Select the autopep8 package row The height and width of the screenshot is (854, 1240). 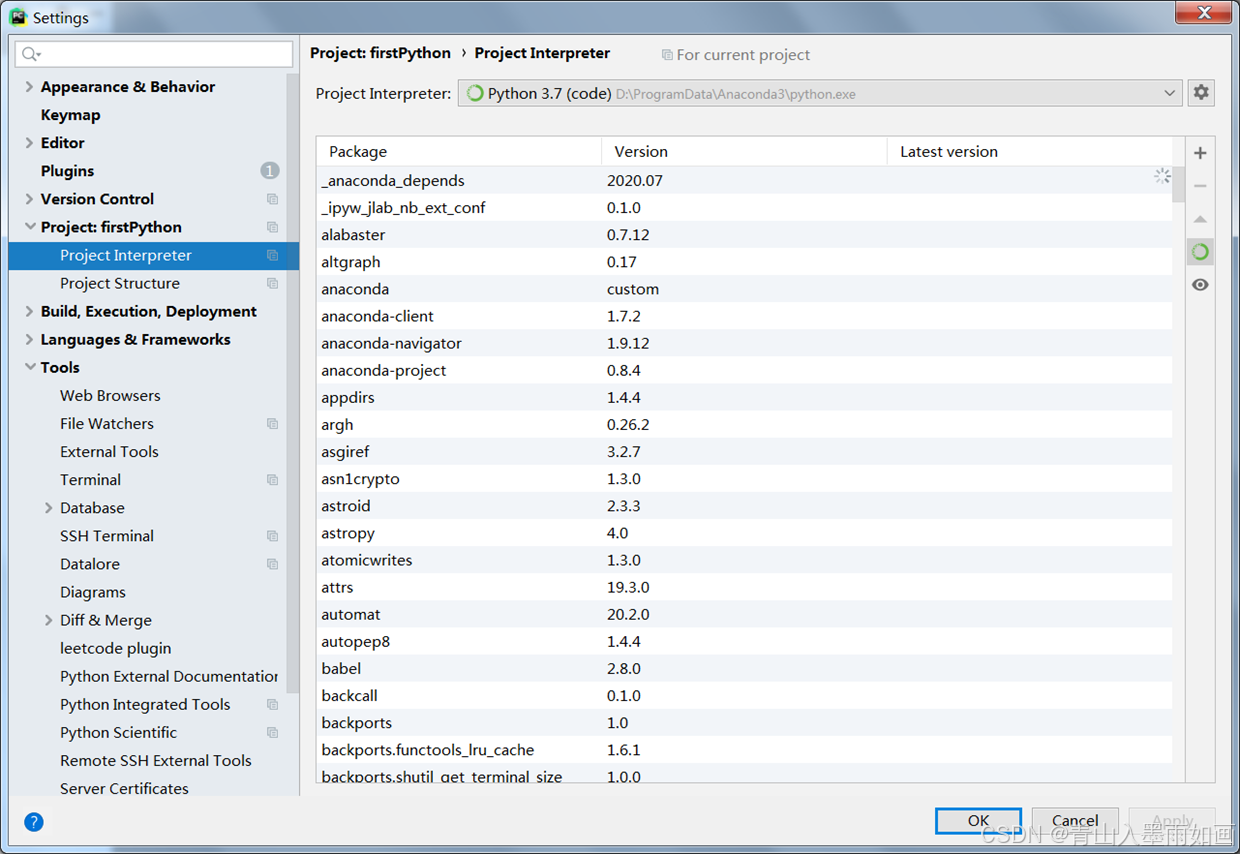(744, 641)
